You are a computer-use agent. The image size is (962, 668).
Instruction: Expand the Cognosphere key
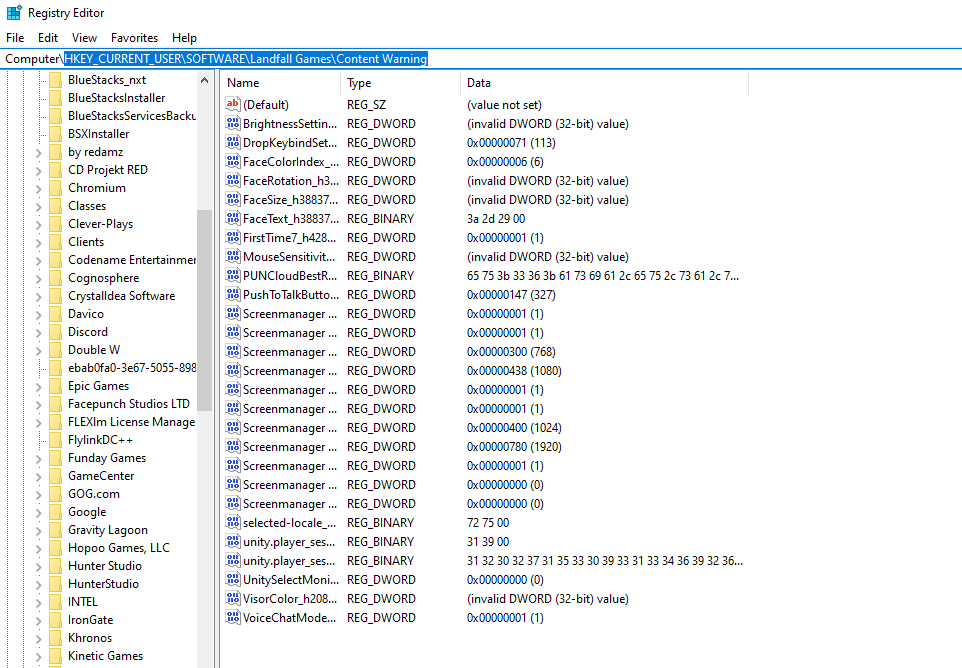point(39,278)
